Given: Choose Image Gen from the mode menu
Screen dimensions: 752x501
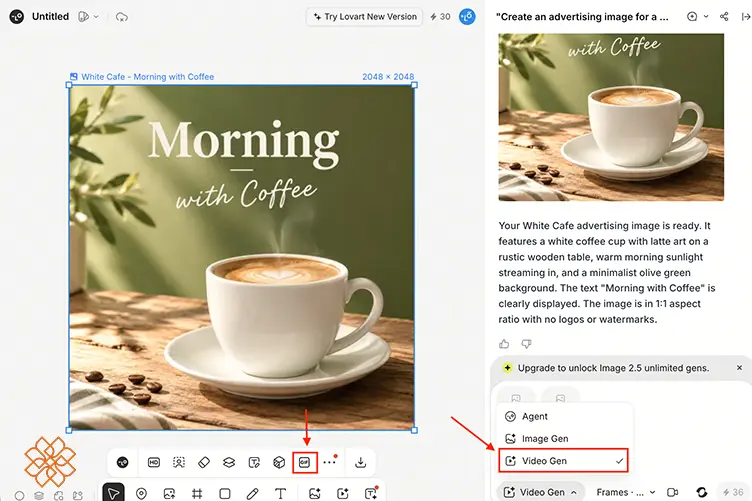Looking at the screenshot, I should [564, 439].
